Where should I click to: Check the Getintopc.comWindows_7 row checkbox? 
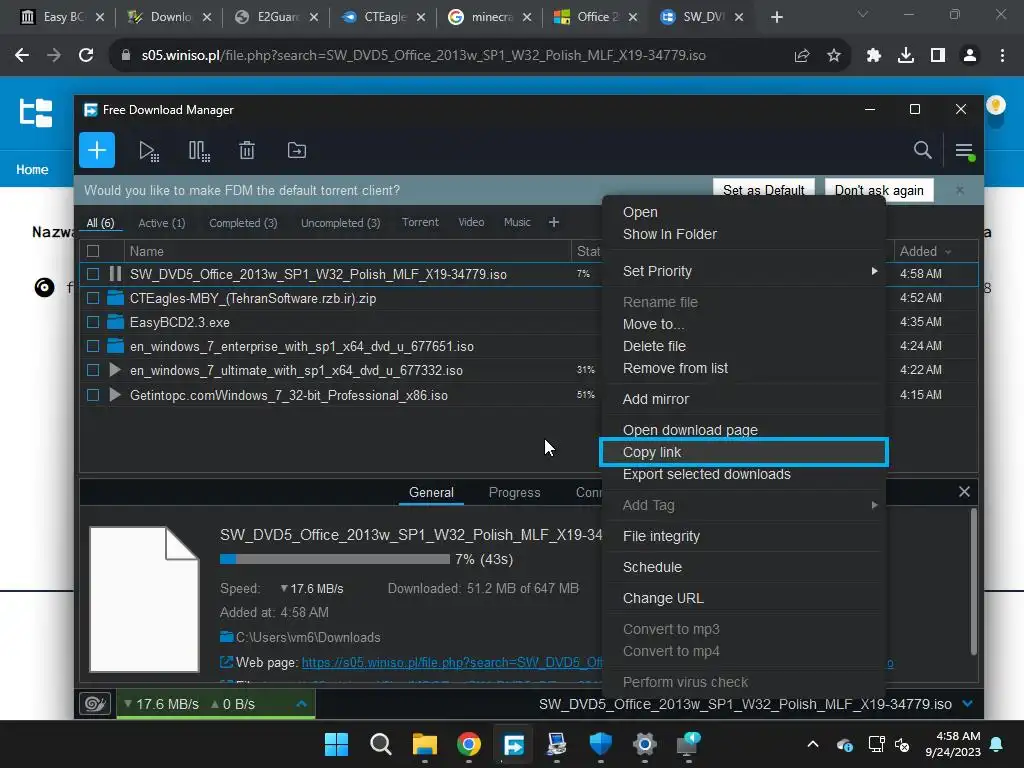point(93,394)
